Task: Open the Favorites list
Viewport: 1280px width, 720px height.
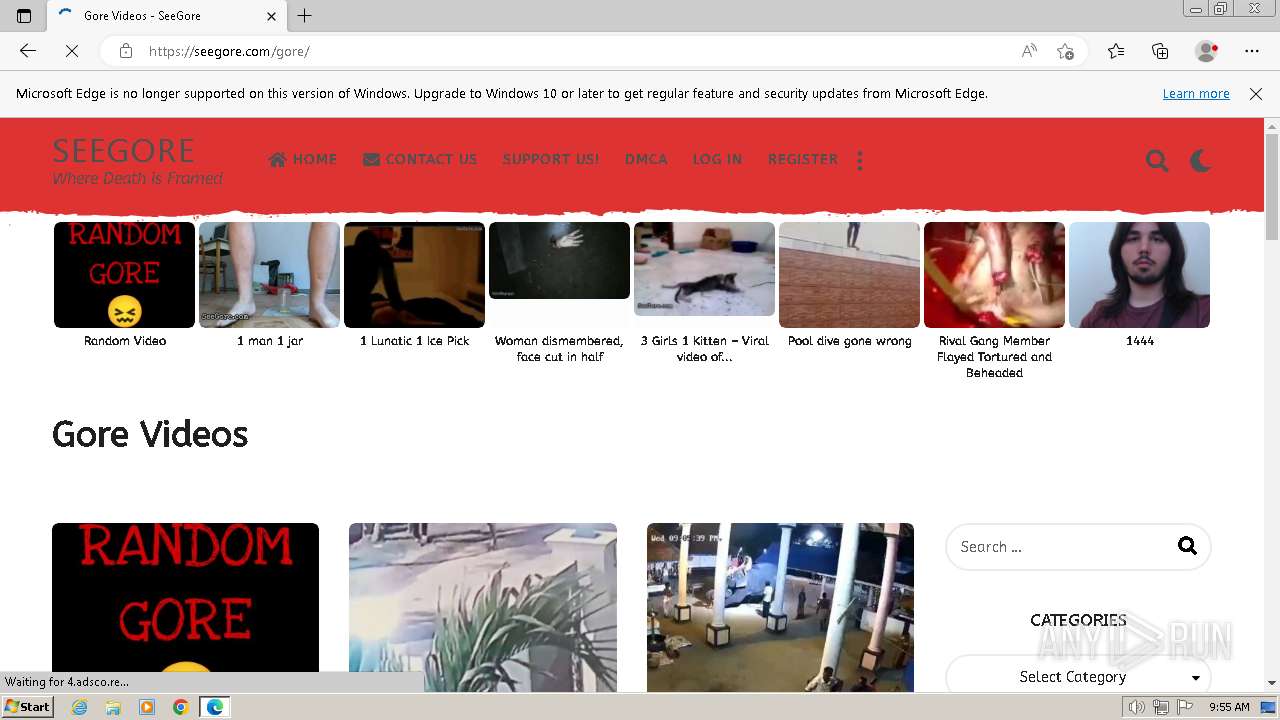Action: pos(1116,51)
